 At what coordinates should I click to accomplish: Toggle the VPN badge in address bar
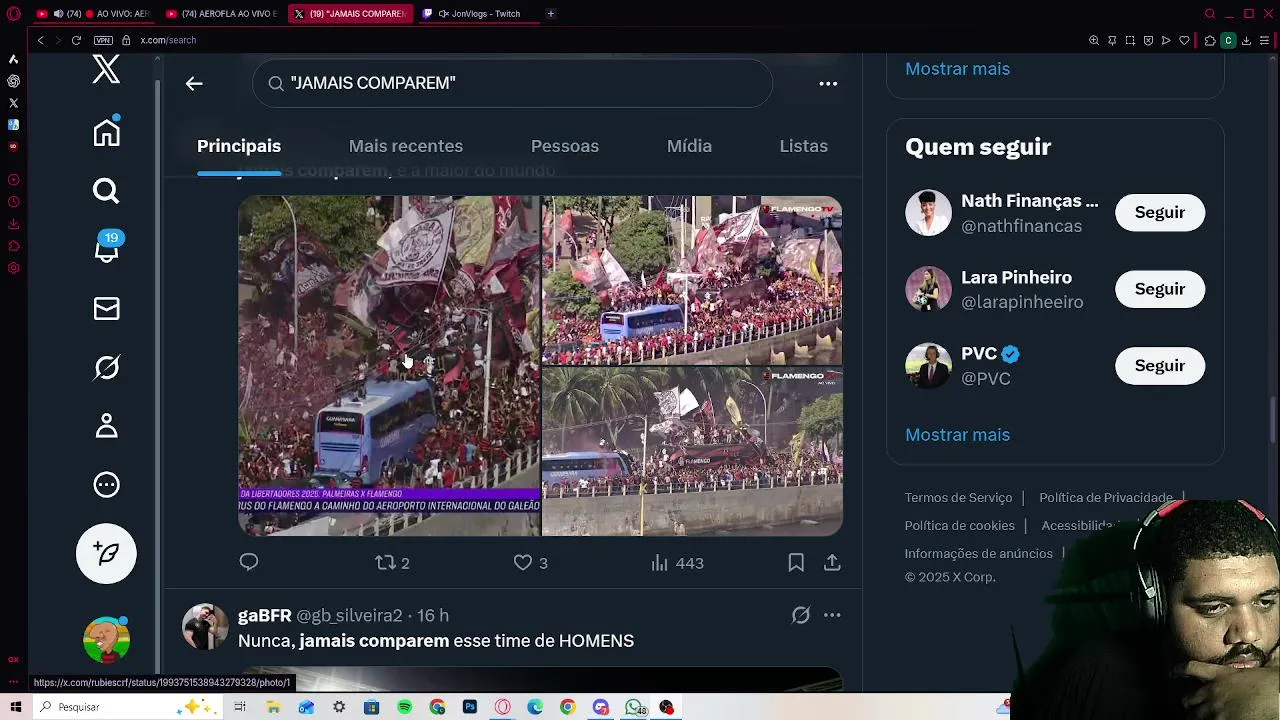tap(103, 40)
